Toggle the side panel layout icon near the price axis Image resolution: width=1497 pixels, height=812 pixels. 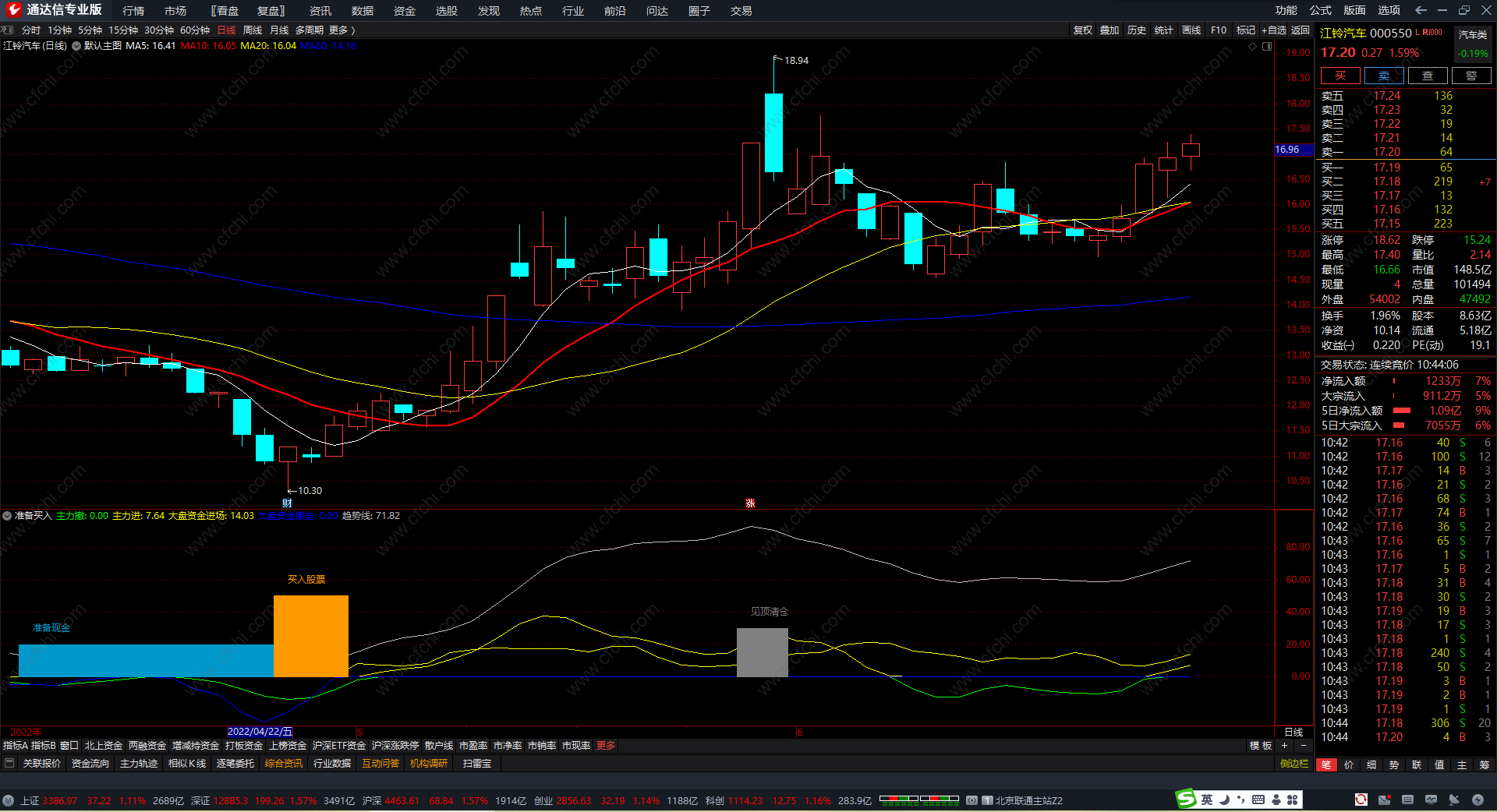tap(1267, 46)
